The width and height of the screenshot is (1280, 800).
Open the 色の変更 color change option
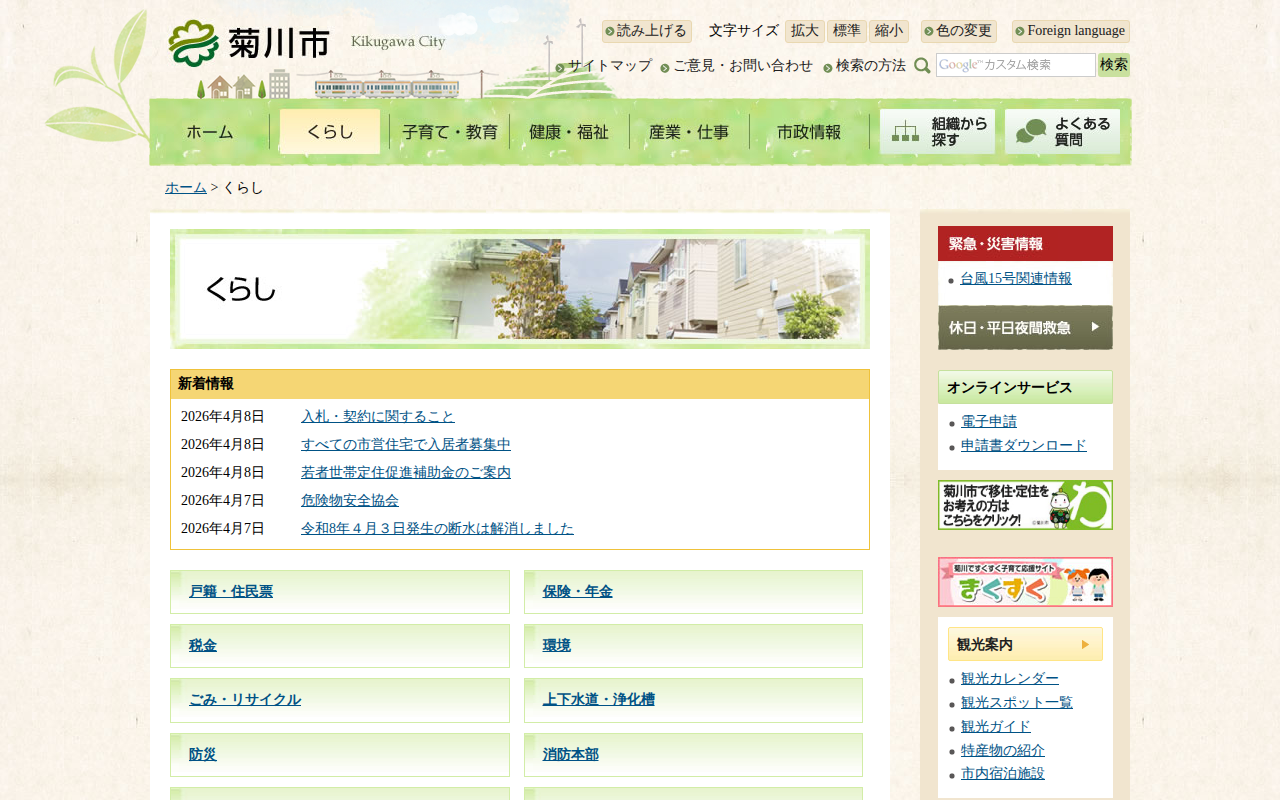coord(959,31)
